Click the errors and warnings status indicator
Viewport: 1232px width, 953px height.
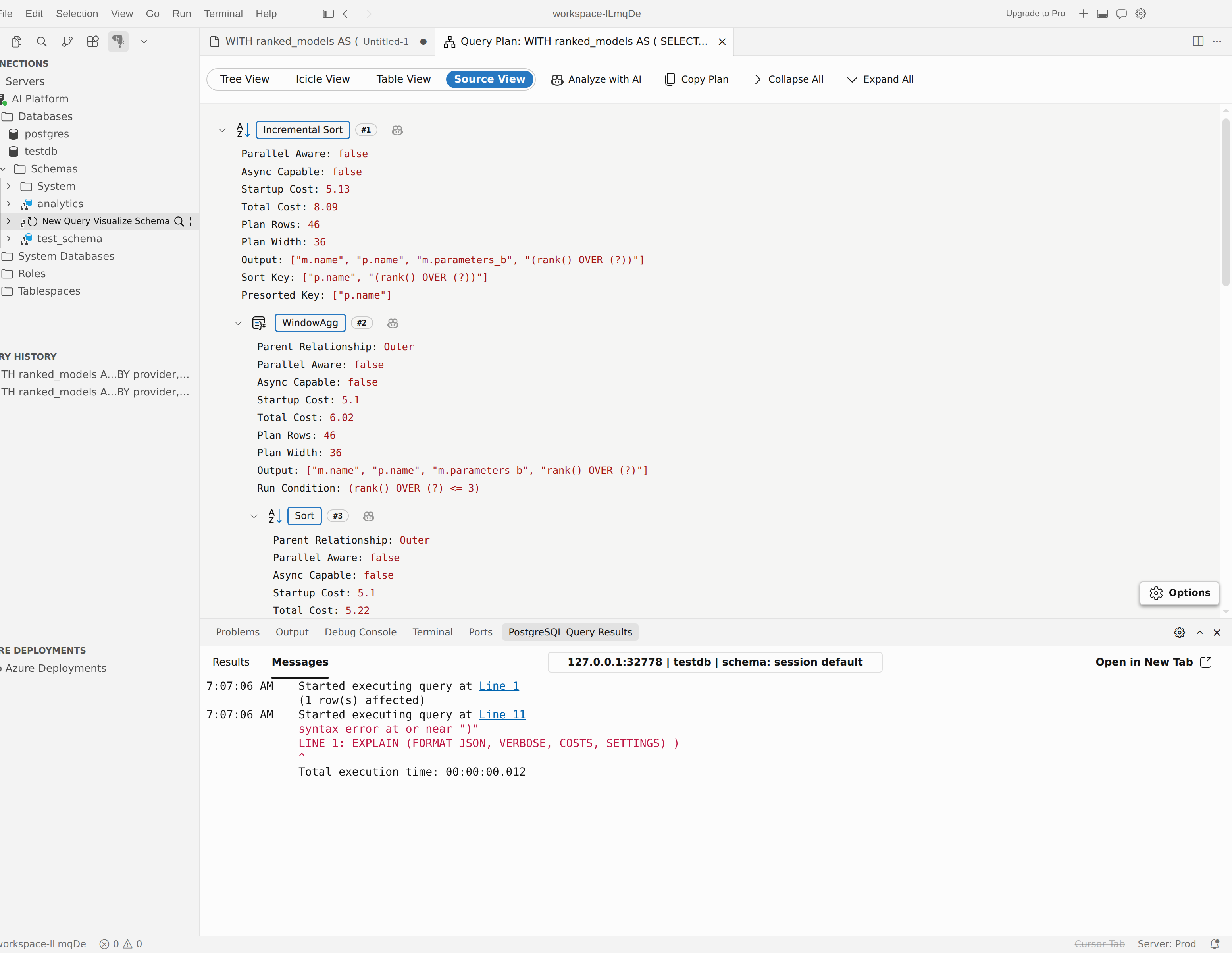tap(121, 944)
